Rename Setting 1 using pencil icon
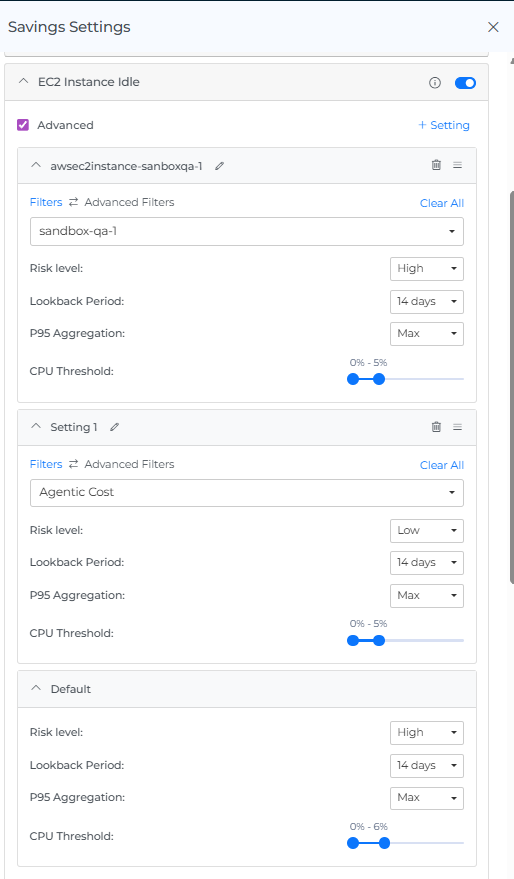 pos(114,427)
